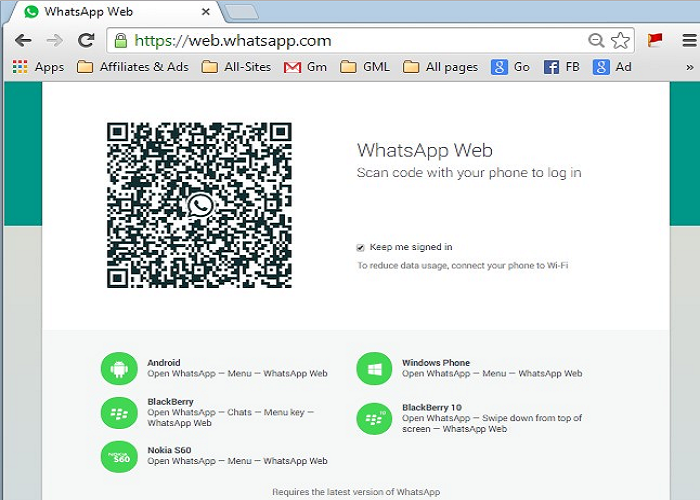Image resolution: width=700 pixels, height=500 pixels.
Task: Click the BlackBerry logo icon
Action: [119, 413]
